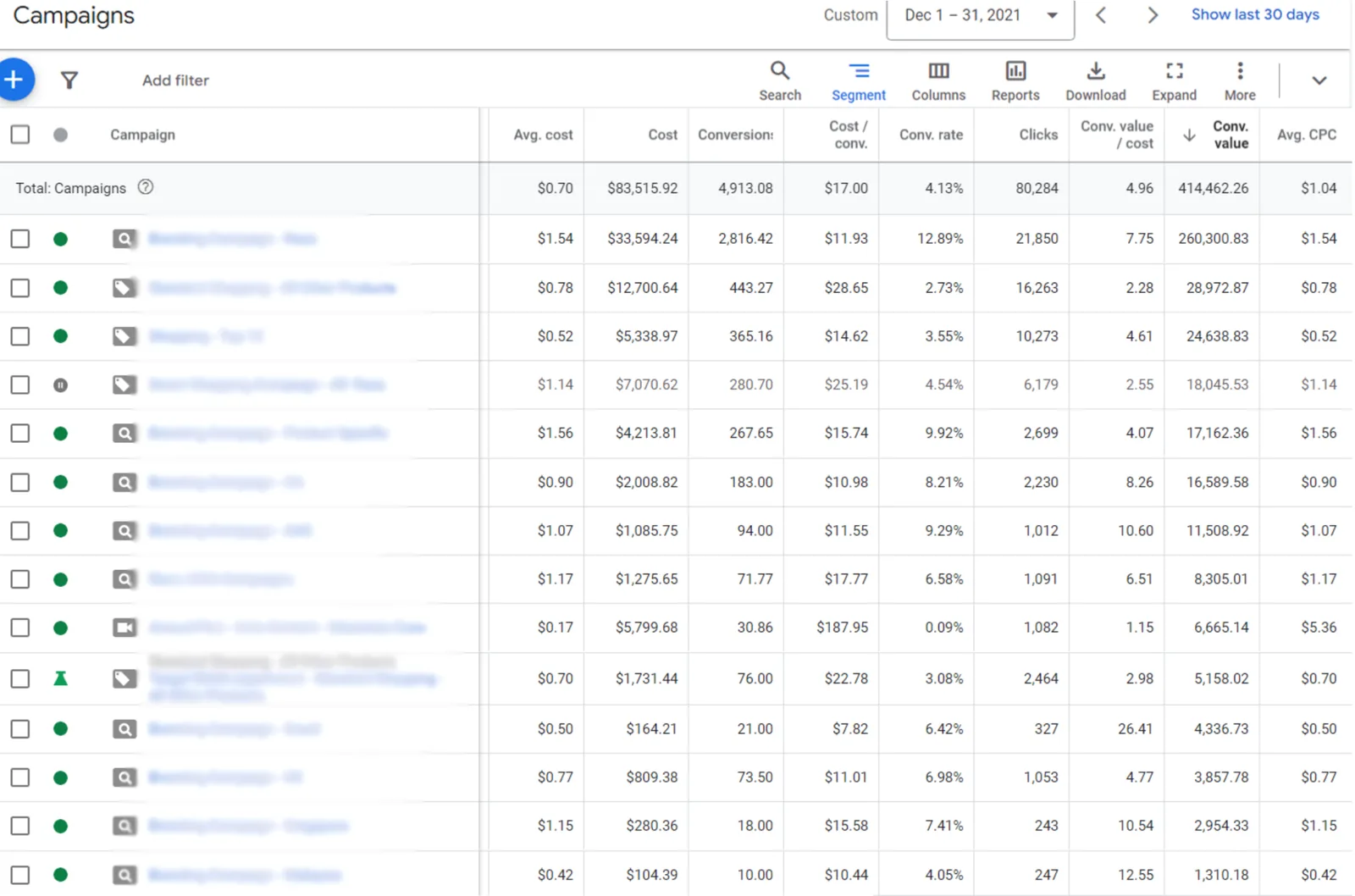This screenshot has width=1355, height=896.
Task: Sort by the Clicks column header
Action: tap(1038, 135)
